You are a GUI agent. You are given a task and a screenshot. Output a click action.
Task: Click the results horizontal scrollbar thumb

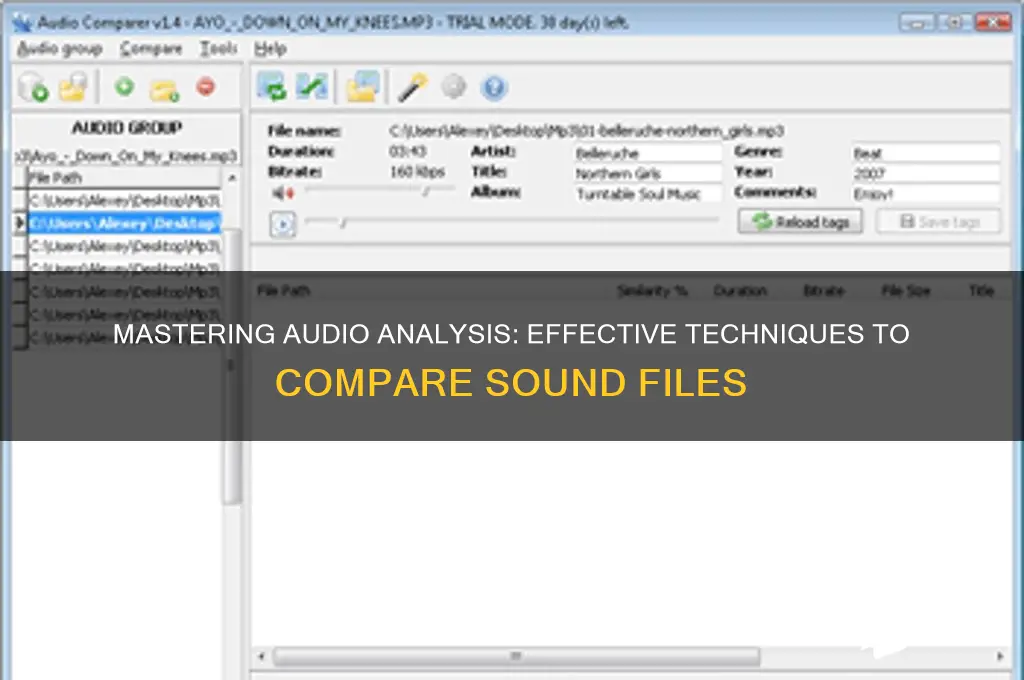516,656
